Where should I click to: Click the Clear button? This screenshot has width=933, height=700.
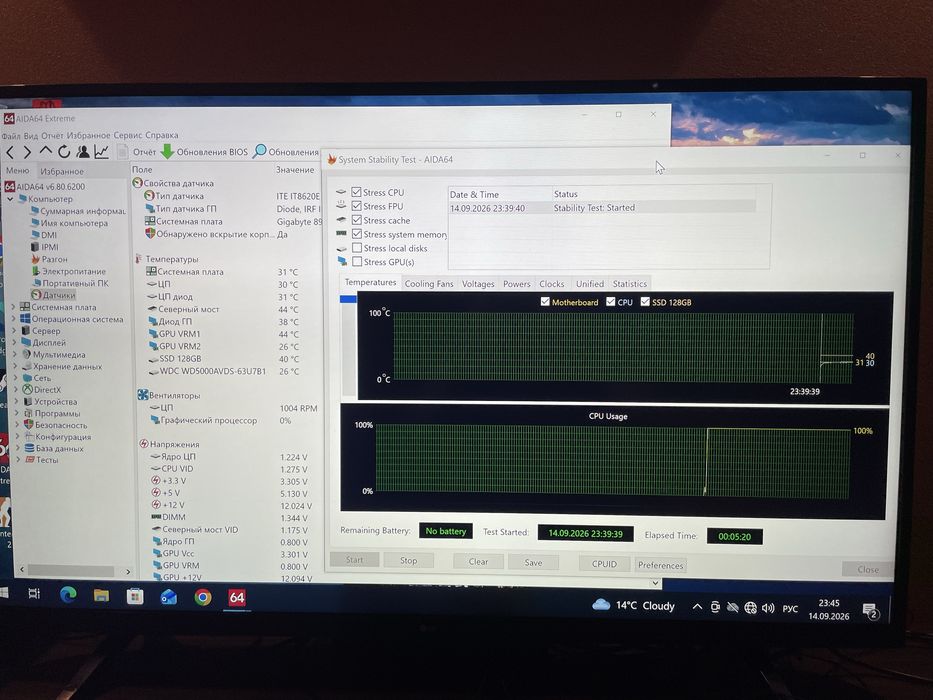pos(478,561)
